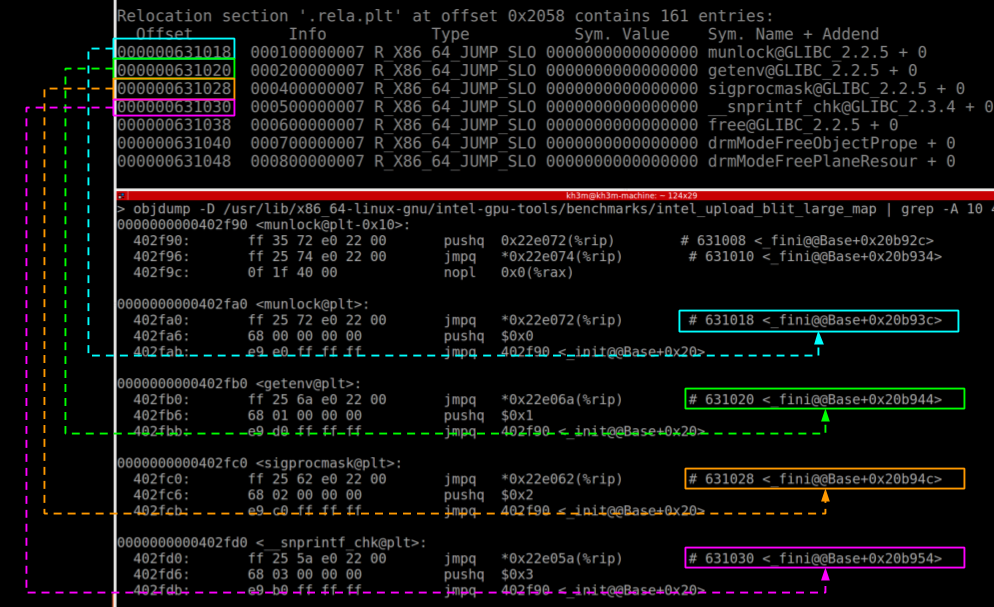The height and width of the screenshot is (607, 994).
Task: Click the orange upward arrow marker
Action: point(825,497)
